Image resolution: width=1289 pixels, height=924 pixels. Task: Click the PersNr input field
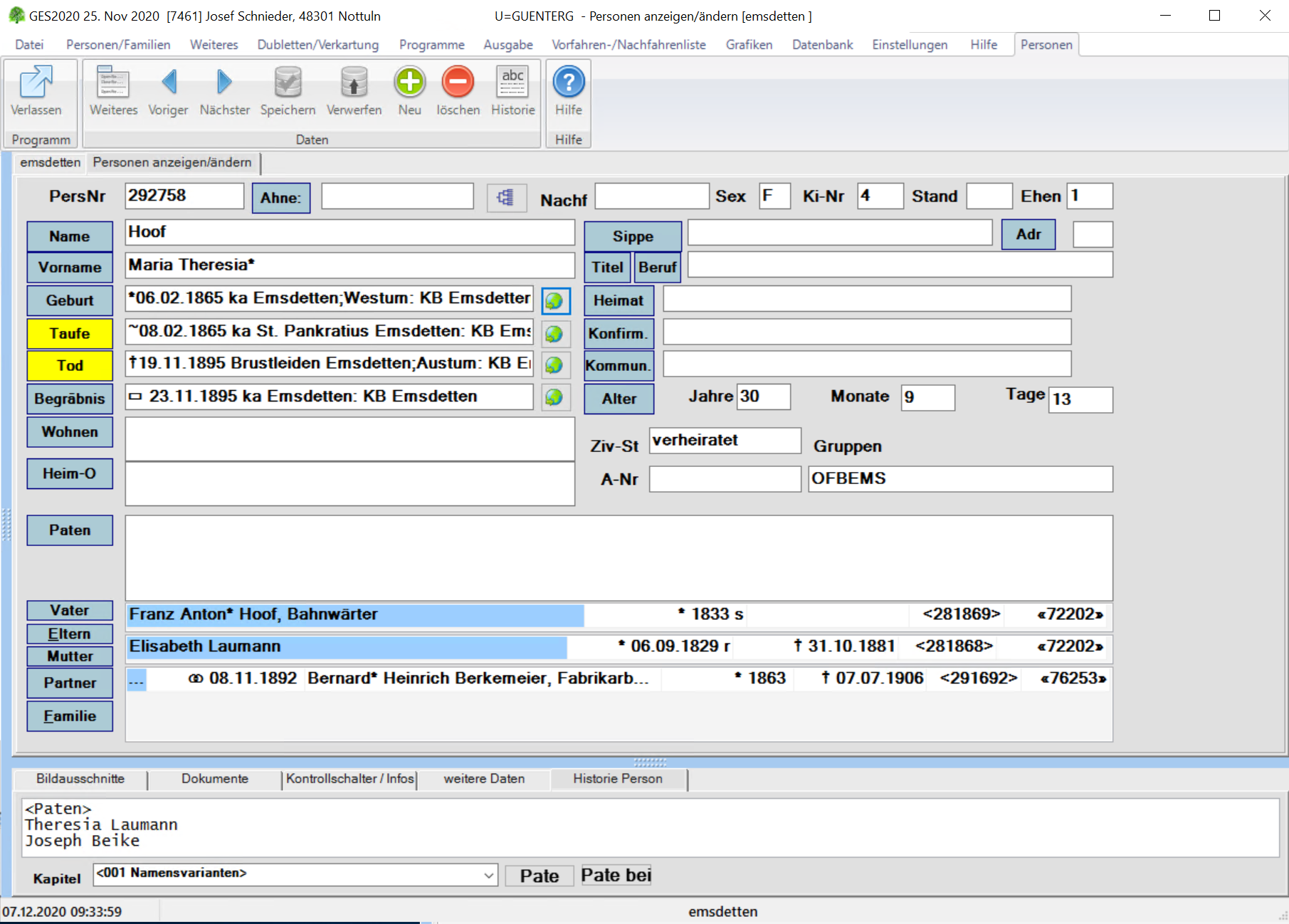[184, 196]
